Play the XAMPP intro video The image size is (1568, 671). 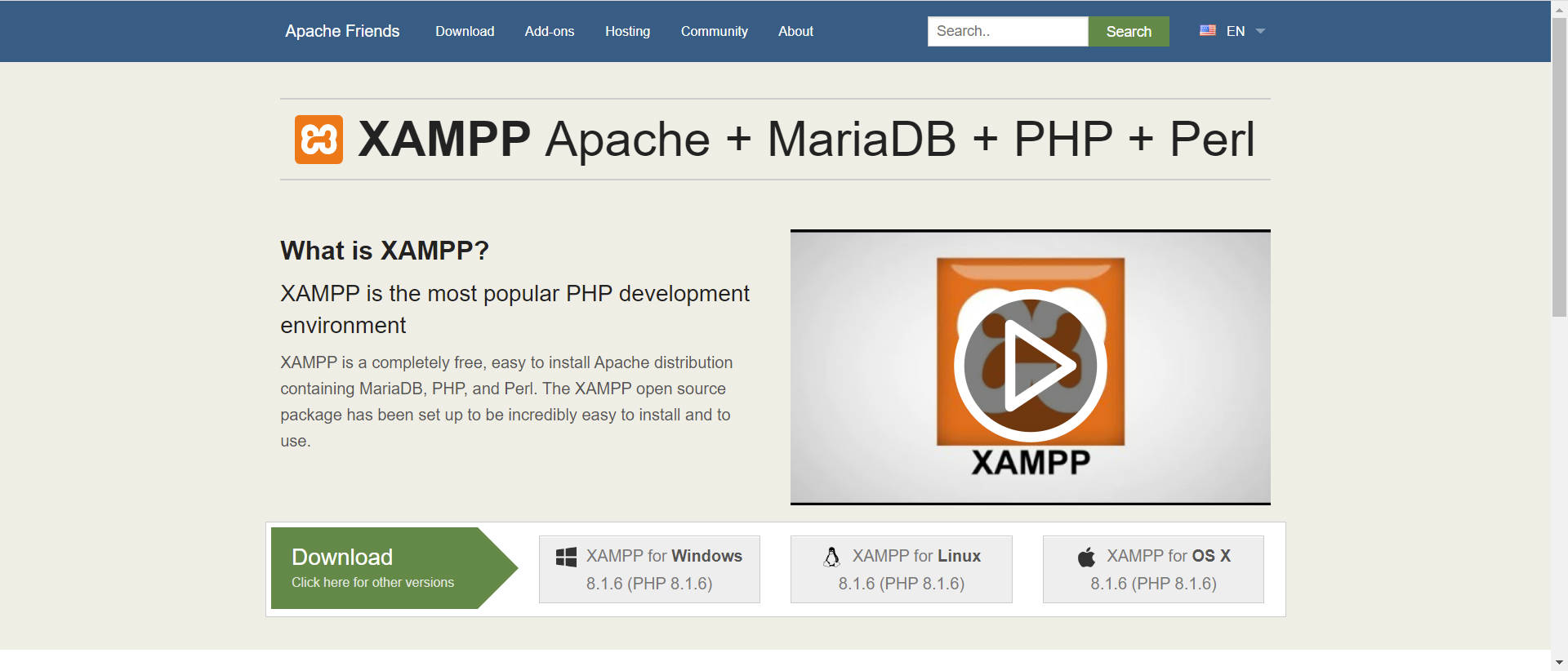(x=1030, y=366)
